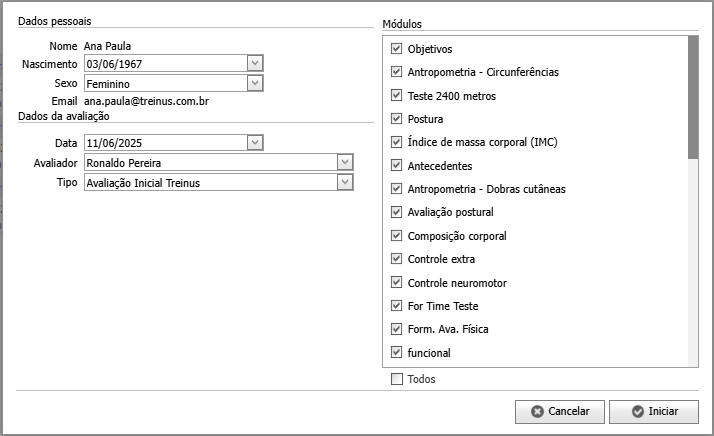
Task: Check the Todos checkbox
Action: click(397, 379)
